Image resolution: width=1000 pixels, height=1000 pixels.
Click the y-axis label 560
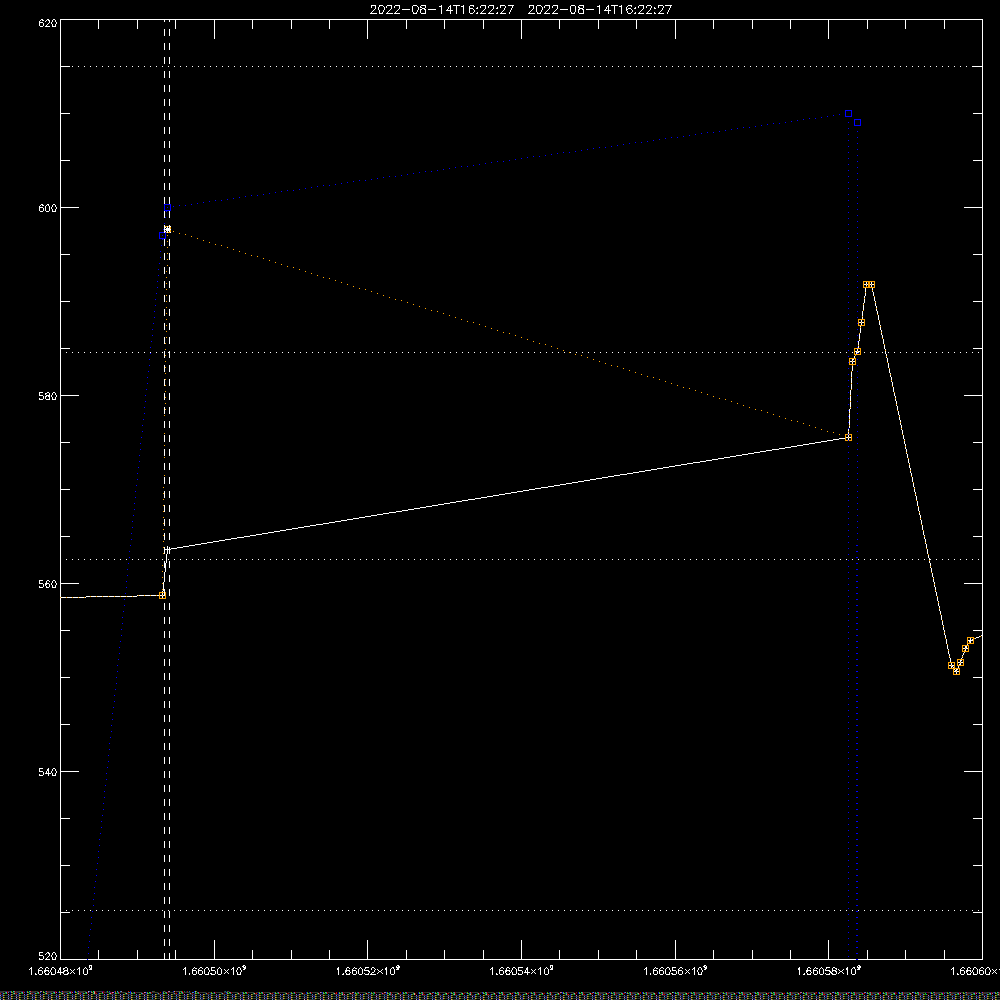click(49, 584)
